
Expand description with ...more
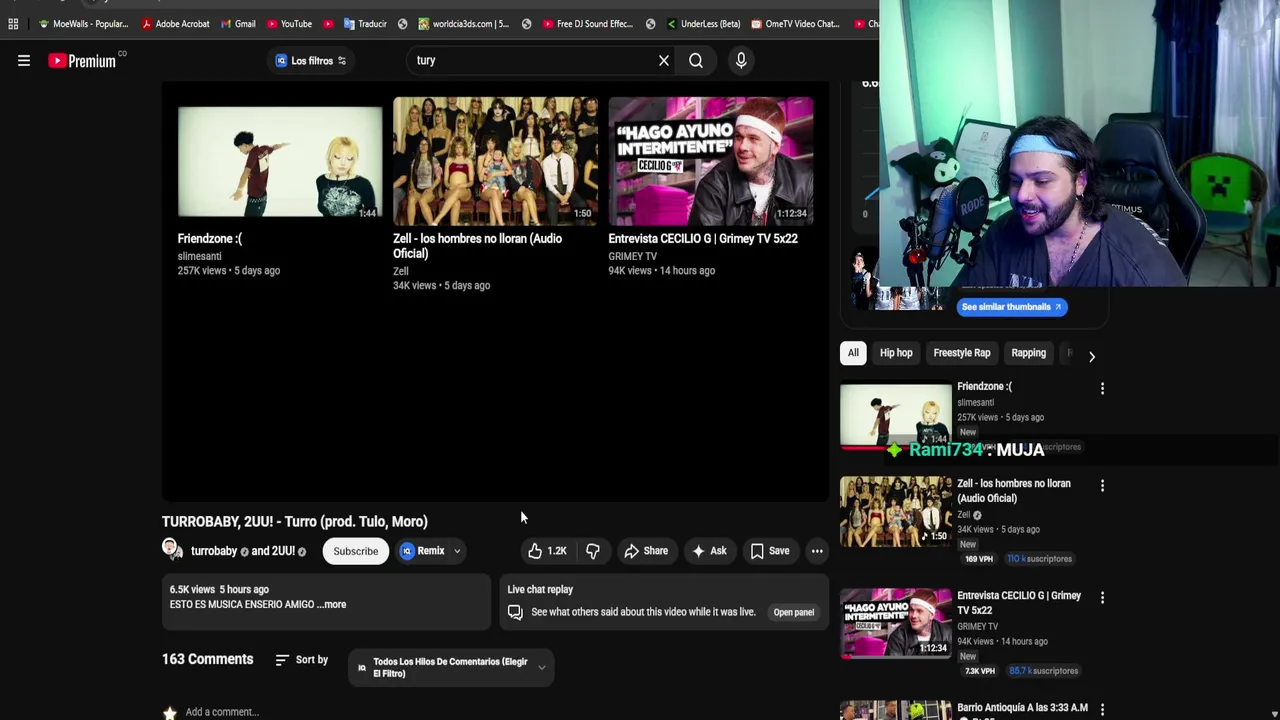[332, 604]
